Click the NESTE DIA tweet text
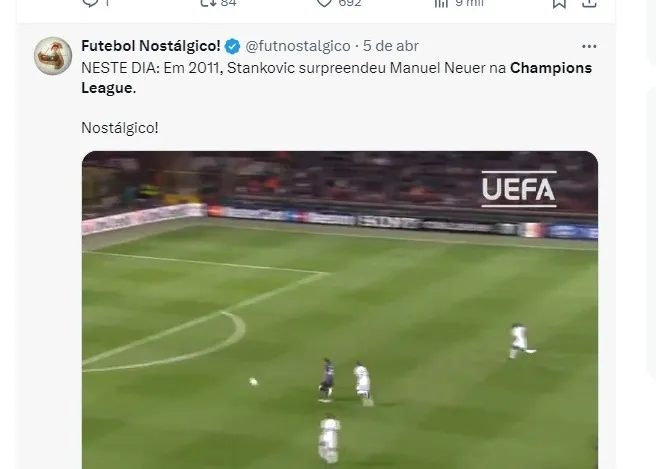The height and width of the screenshot is (469, 656). pyautogui.click(x=336, y=78)
